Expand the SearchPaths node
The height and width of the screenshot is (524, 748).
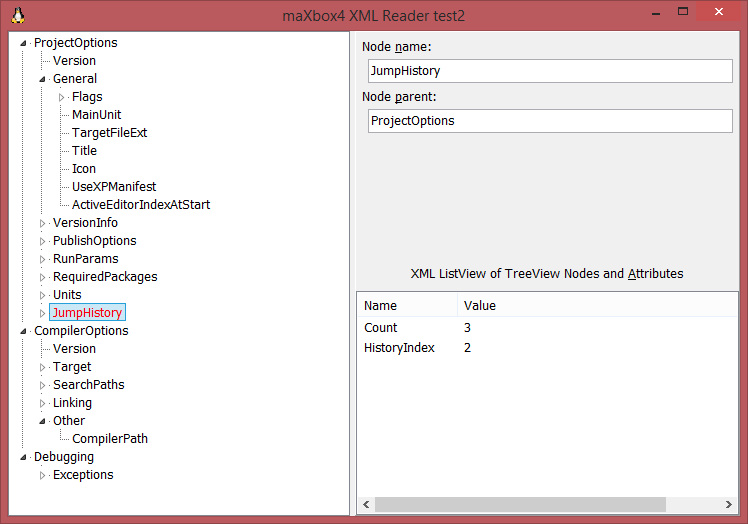point(43,385)
